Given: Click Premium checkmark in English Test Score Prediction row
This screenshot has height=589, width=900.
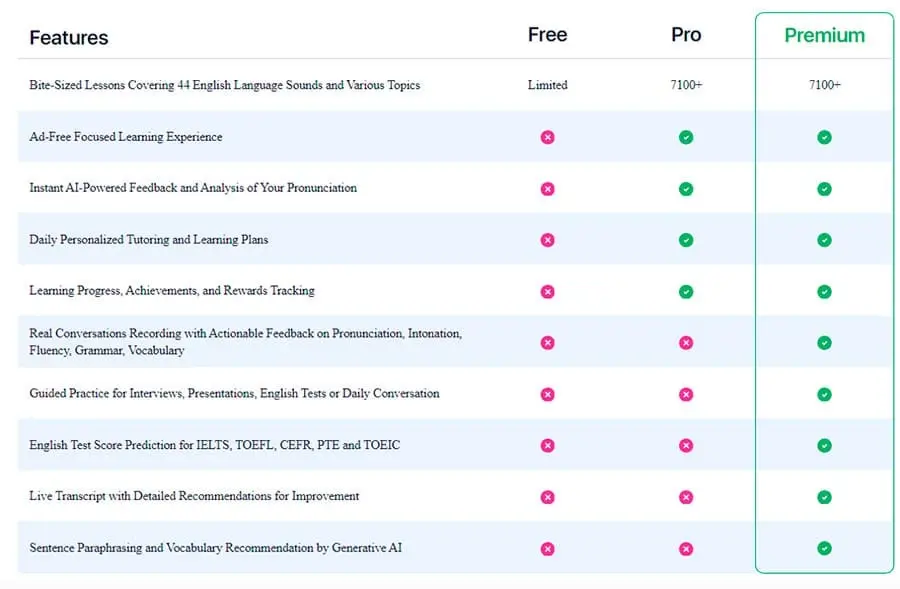Looking at the screenshot, I should click(824, 445).
